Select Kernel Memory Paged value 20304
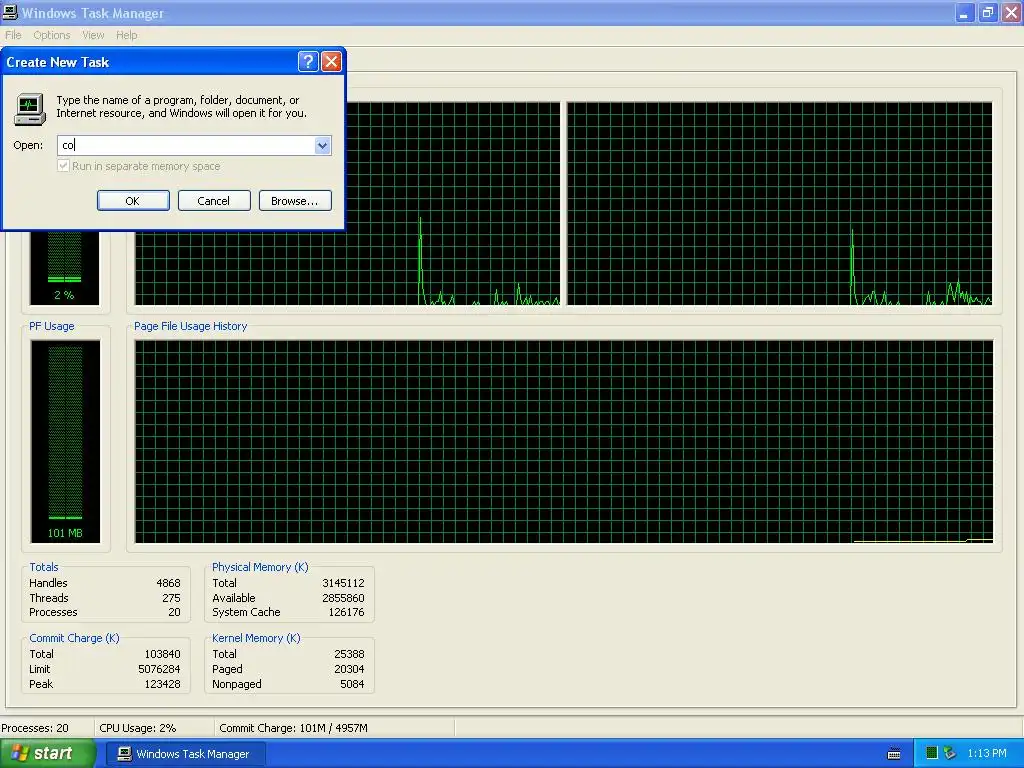Image resolution: width=1024 pixels, height=768 pixels. coord(349,669)
